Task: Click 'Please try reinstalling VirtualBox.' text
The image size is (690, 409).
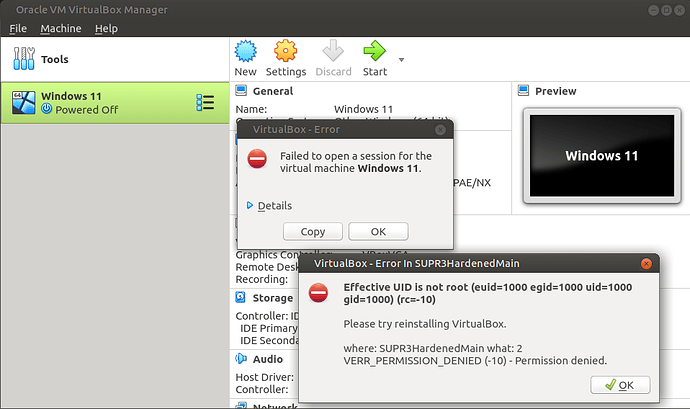Action: click(x=425, y=324)
